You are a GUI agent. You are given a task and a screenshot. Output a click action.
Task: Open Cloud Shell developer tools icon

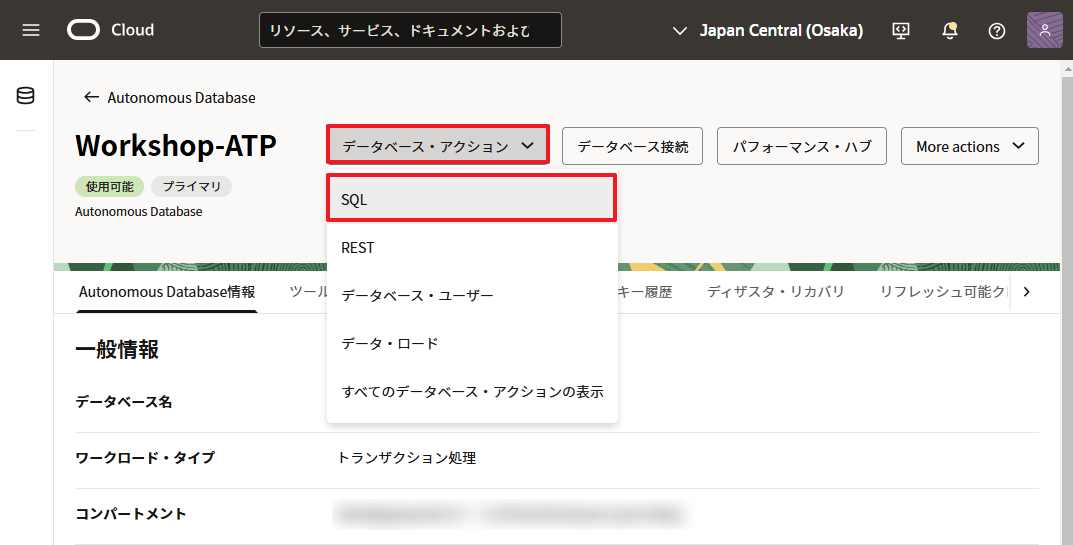tap(901, 30)
